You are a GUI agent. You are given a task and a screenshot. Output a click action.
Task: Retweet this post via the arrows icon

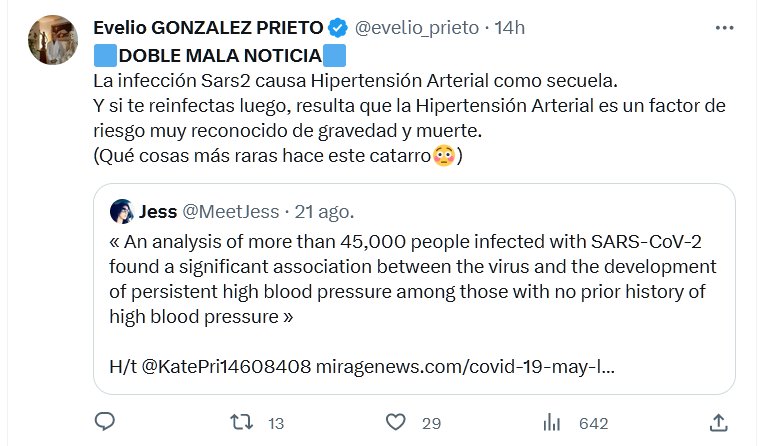click(x=243, y=422)
